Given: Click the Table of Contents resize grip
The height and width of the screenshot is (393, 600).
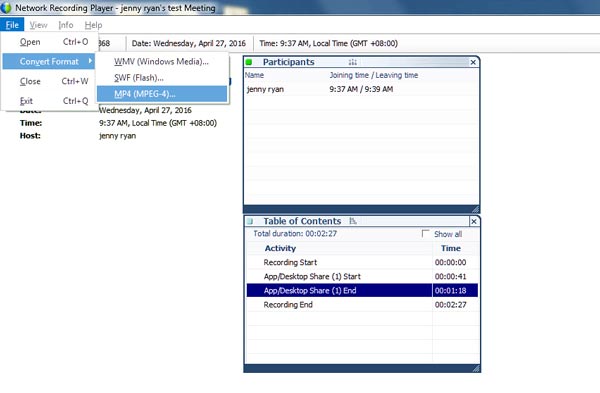Looking at the screenshot, I should [476, 368].
